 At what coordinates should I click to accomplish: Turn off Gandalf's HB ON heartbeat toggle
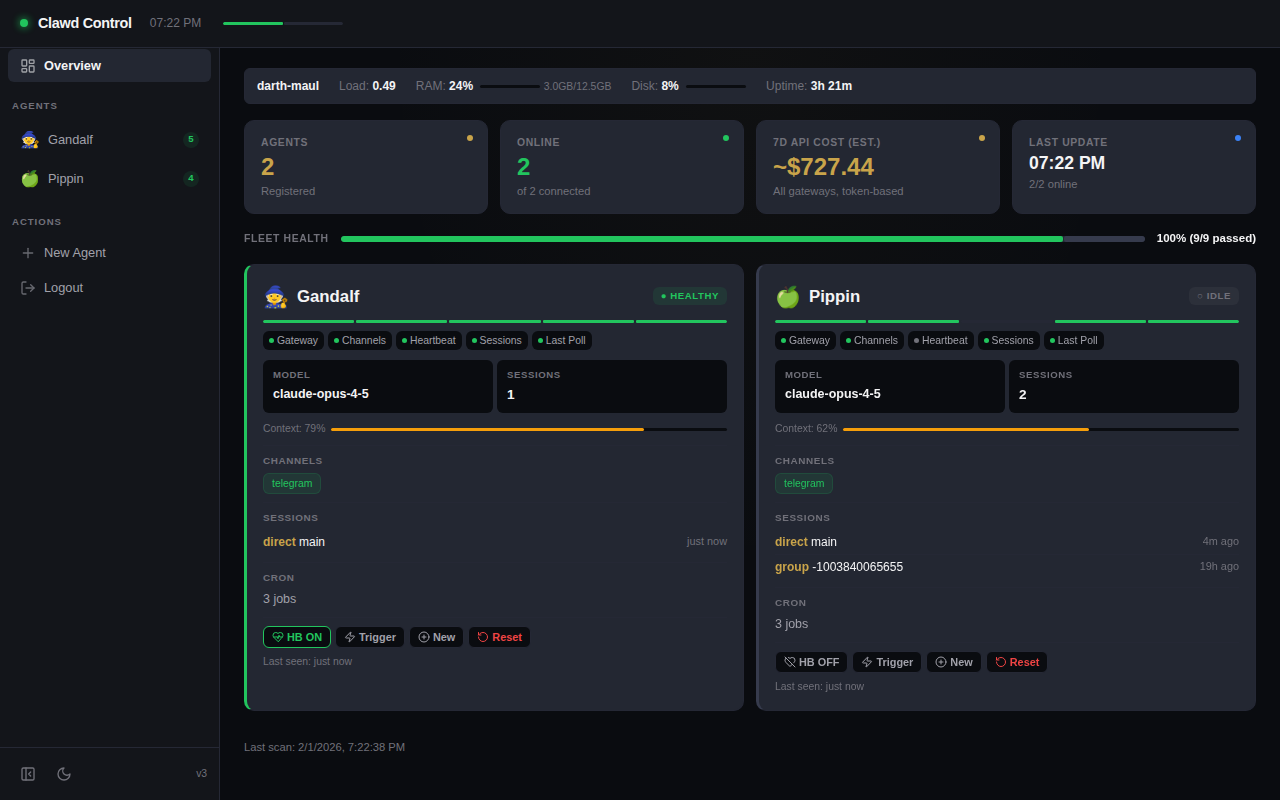point(297,637)
